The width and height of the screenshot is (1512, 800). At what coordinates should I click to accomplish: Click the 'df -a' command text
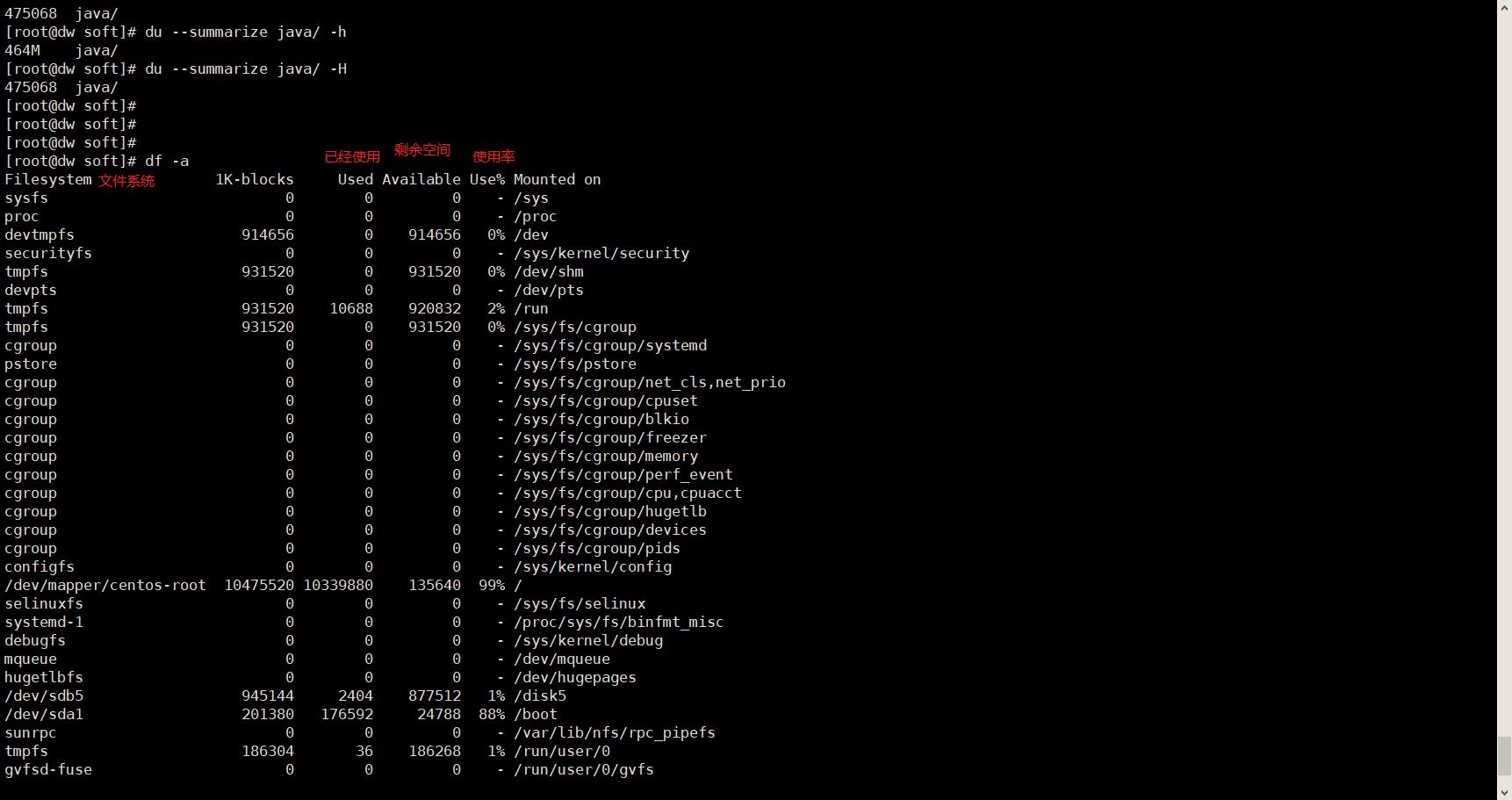[167, 161]
